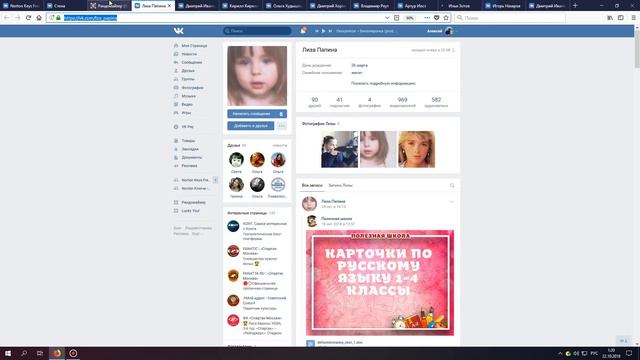The height and width of the screenshot is (360, 640).
Task: Play the track in the header player
Action: pyautogui.click(x=323, y=31)
